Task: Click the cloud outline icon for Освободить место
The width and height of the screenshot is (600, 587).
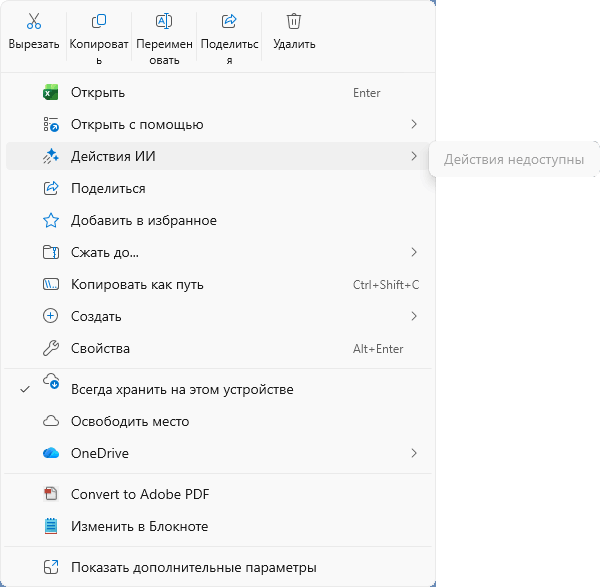Action: pyautogui.click(x=51, y=421)
